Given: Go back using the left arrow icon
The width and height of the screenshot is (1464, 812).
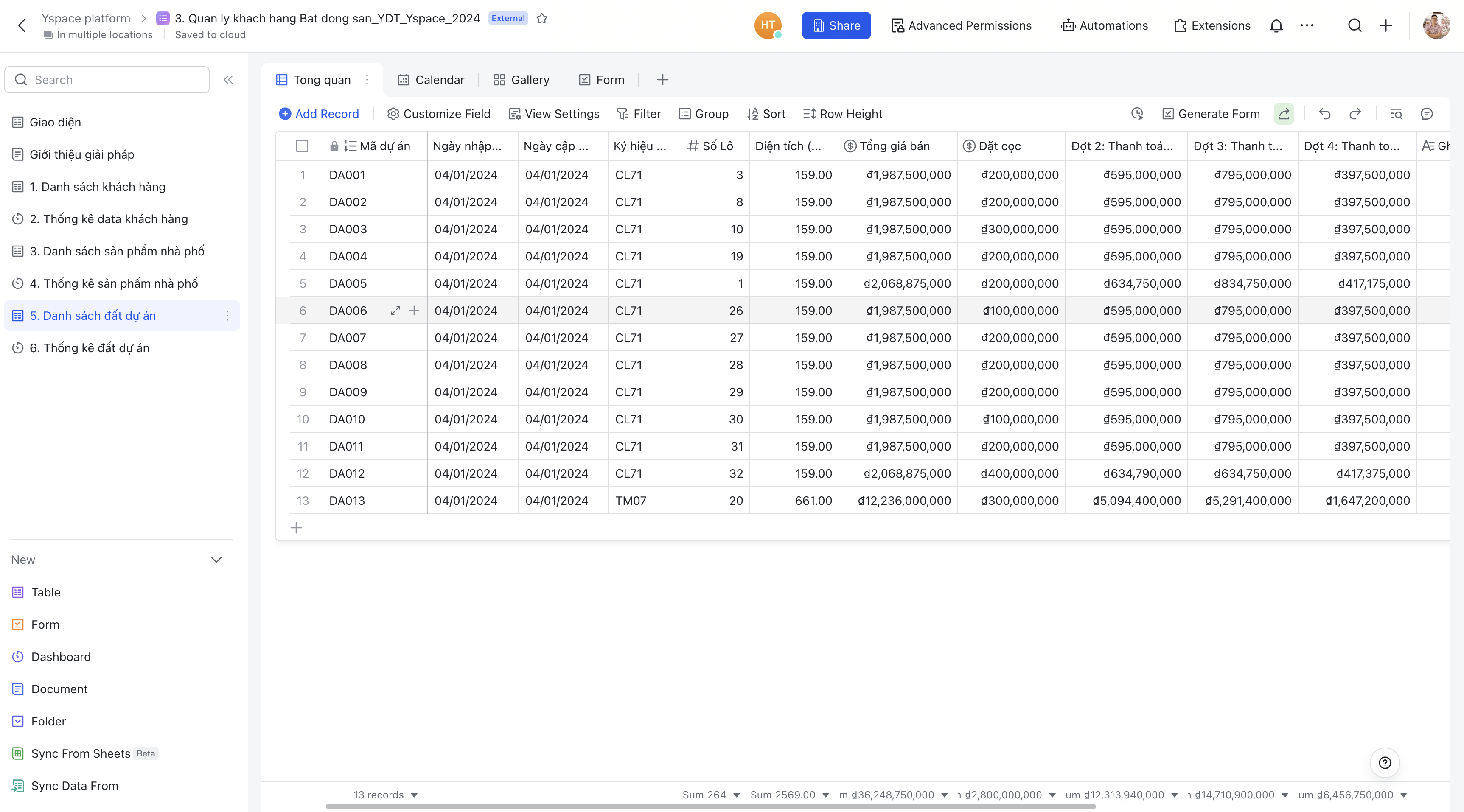Looking at the screenshot, I should tap(22, 25).
